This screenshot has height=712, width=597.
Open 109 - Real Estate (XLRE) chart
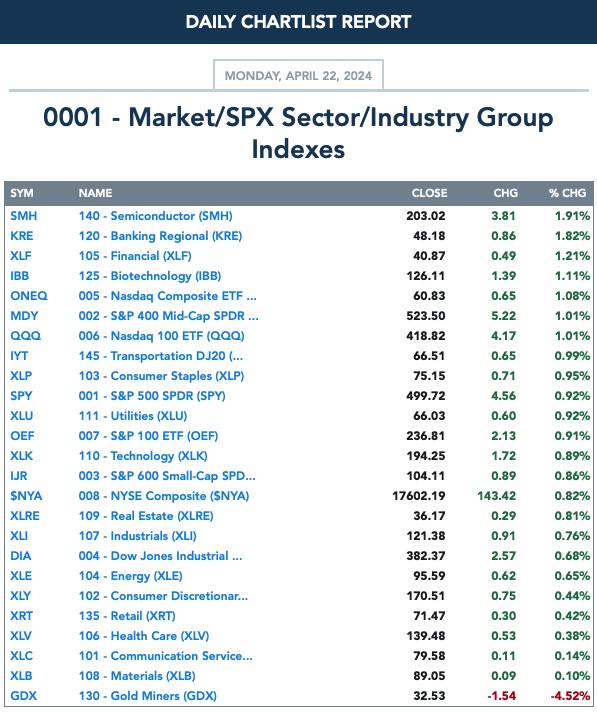click(146, 515)
